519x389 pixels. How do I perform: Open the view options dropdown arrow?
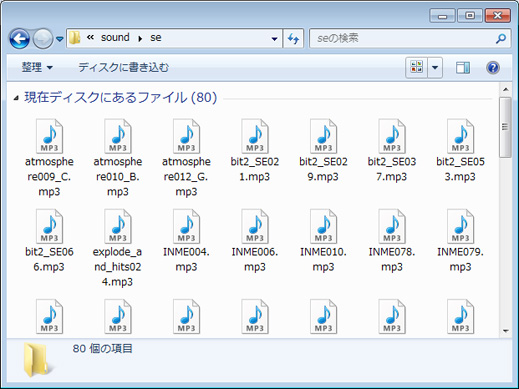click(435, 68)
